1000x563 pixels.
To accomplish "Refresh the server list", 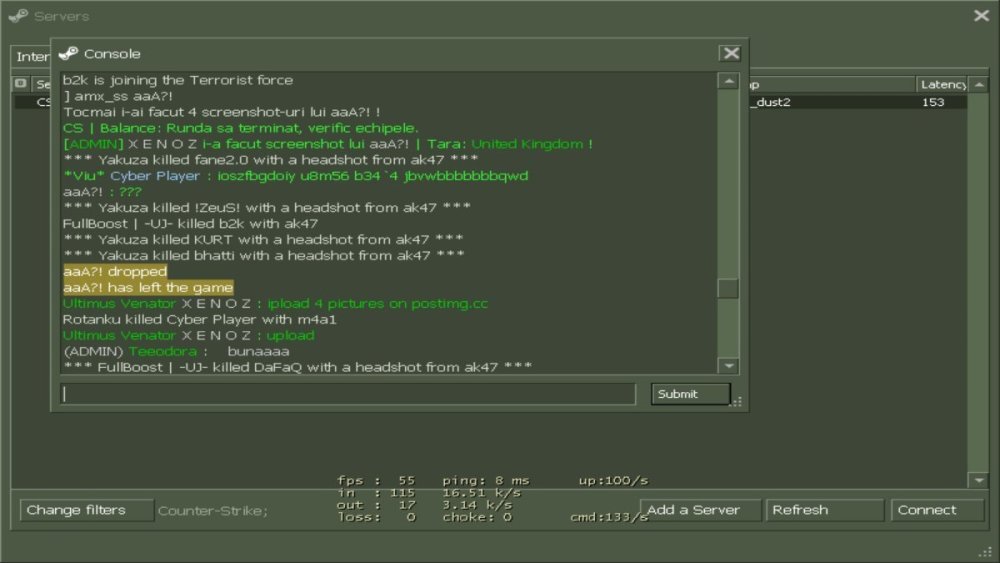I will (x=825, y=510).
